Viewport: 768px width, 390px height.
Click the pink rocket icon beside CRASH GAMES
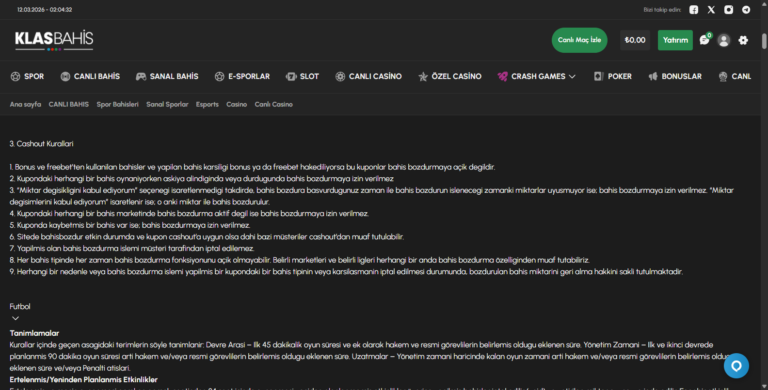(503, 76)
